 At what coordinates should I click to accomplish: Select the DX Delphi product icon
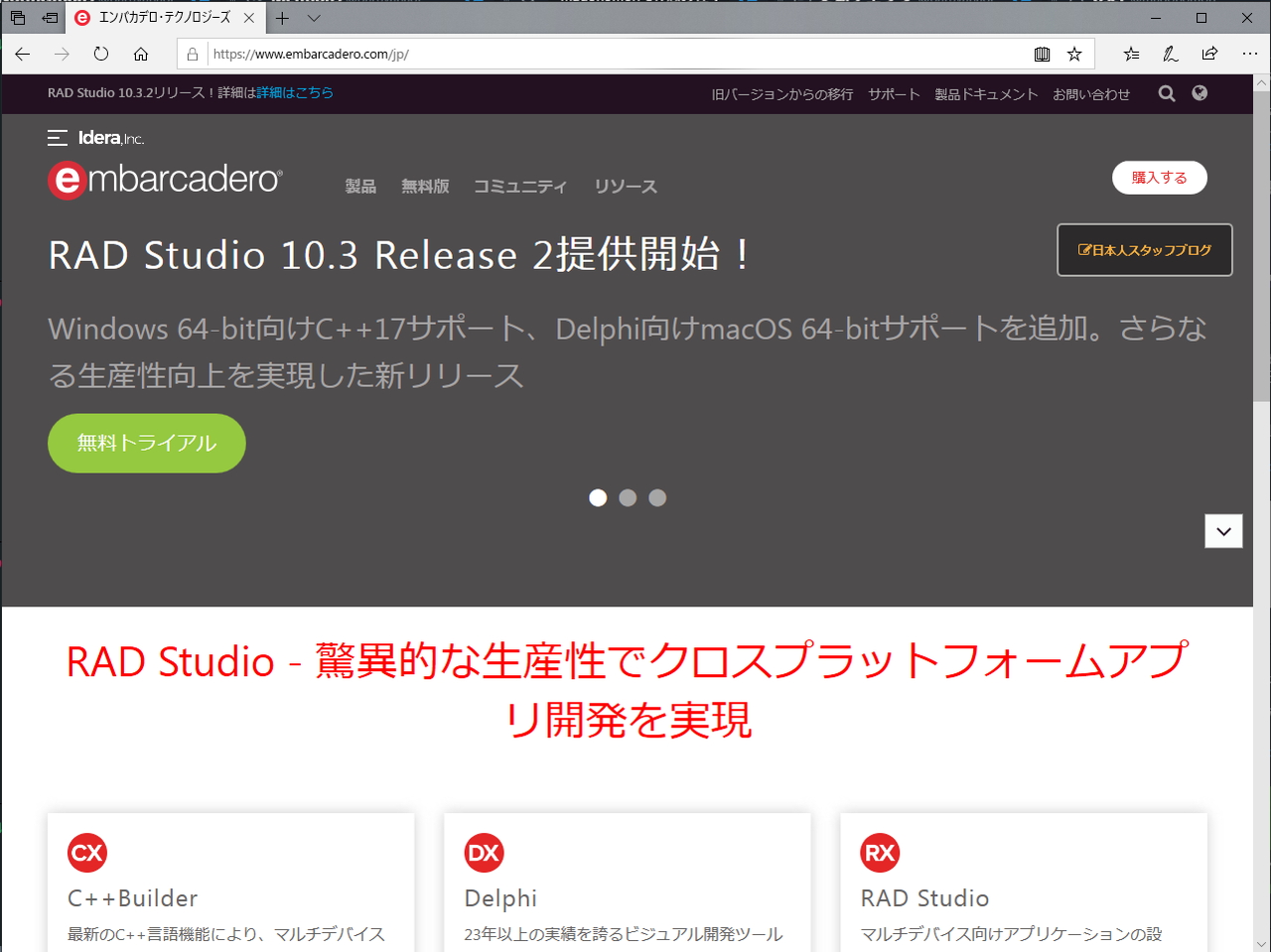484,853
